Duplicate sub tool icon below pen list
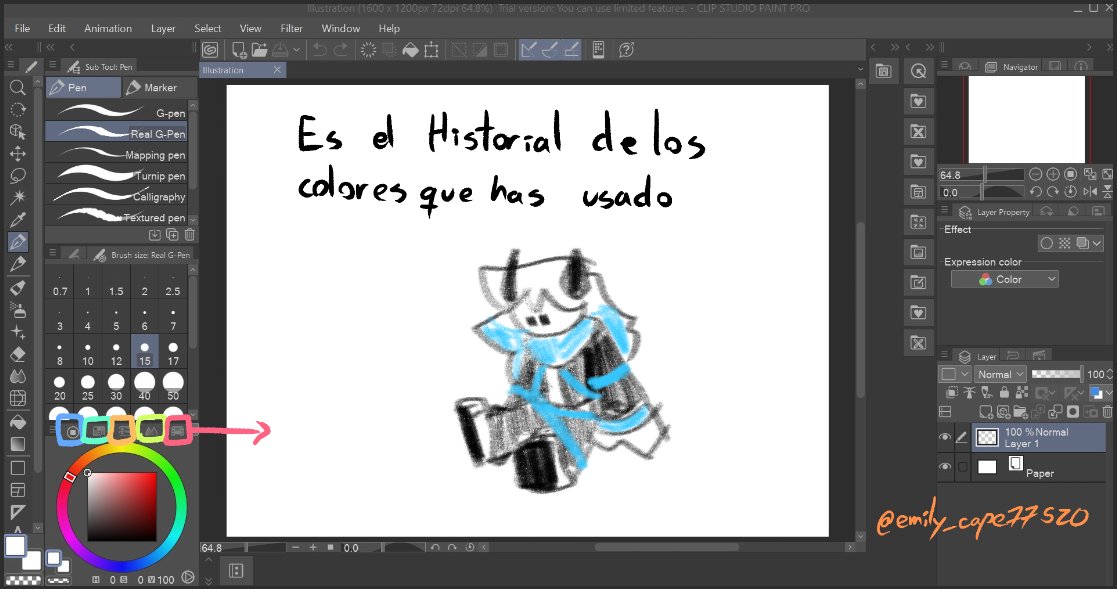This screenshot has width=1117, height=589. click(x=172, y=234)
